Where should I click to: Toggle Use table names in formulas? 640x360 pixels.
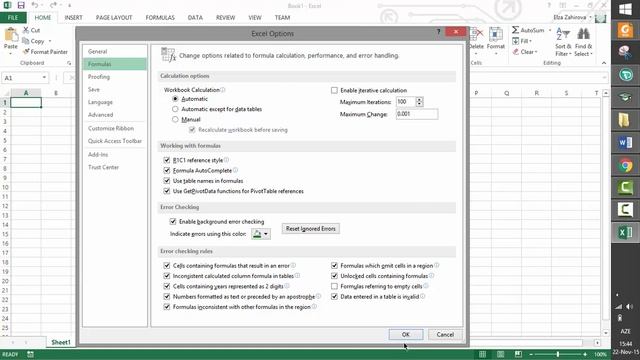[x=167, y=180]
